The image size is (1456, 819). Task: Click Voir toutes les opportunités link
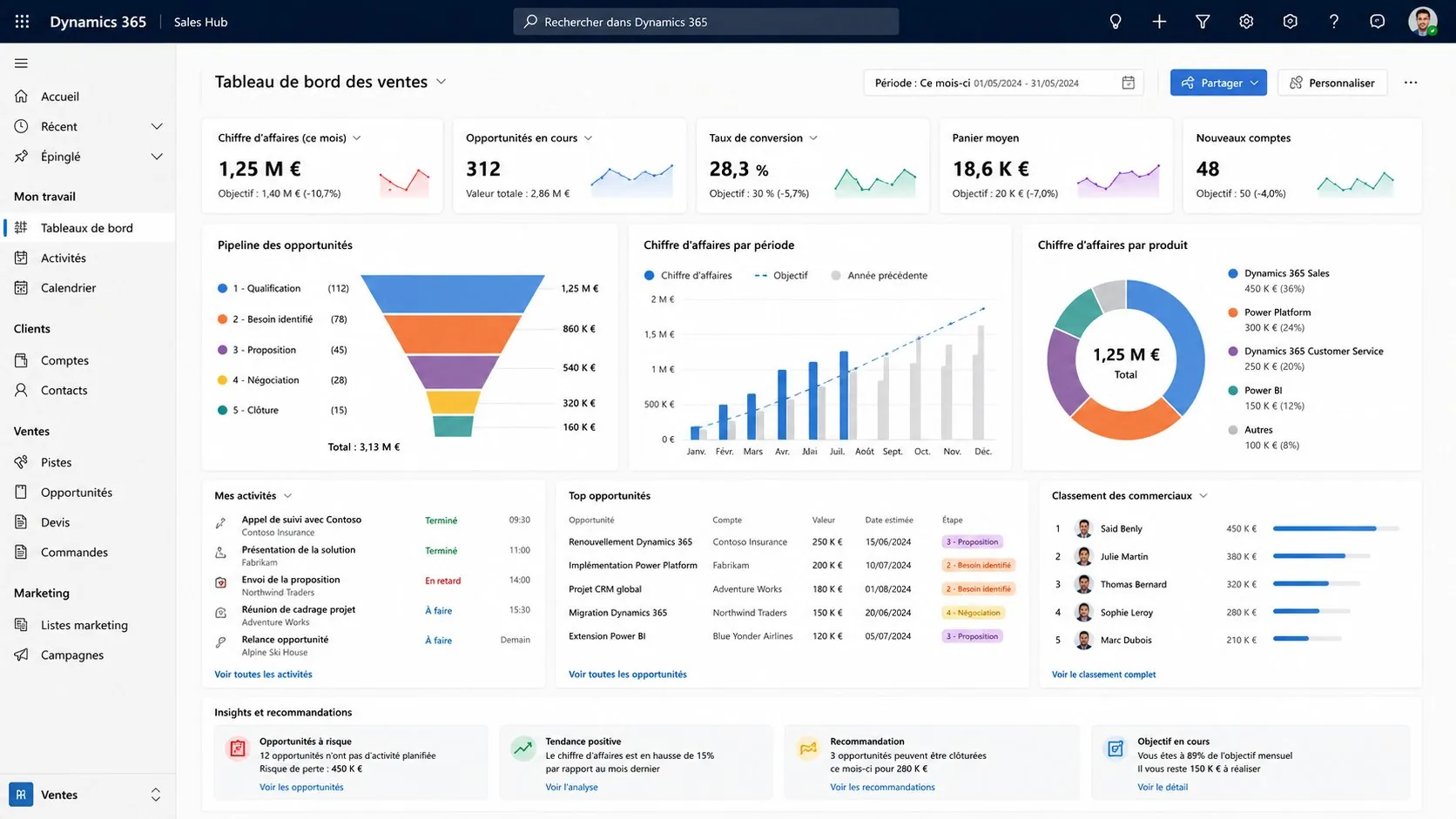[x=627, y=675]
